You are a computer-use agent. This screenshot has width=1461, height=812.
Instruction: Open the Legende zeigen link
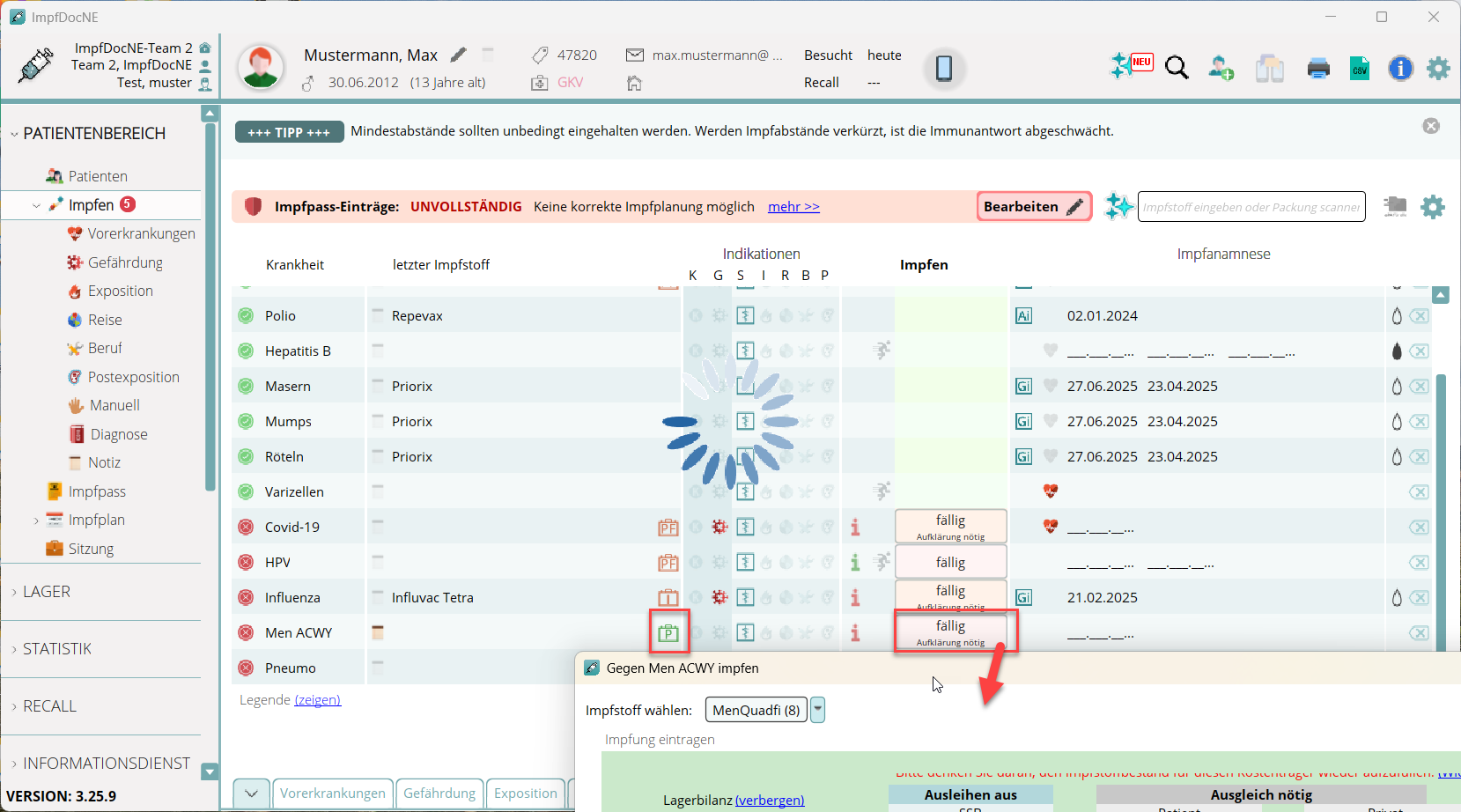tap(317, 700)
